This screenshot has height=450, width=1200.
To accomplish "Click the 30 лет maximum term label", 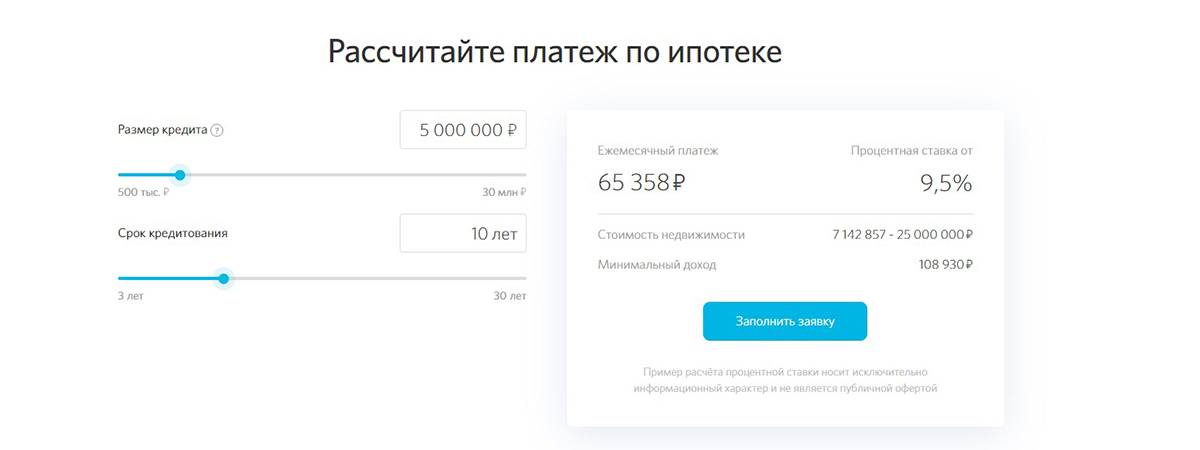I will tap(510, 296).
